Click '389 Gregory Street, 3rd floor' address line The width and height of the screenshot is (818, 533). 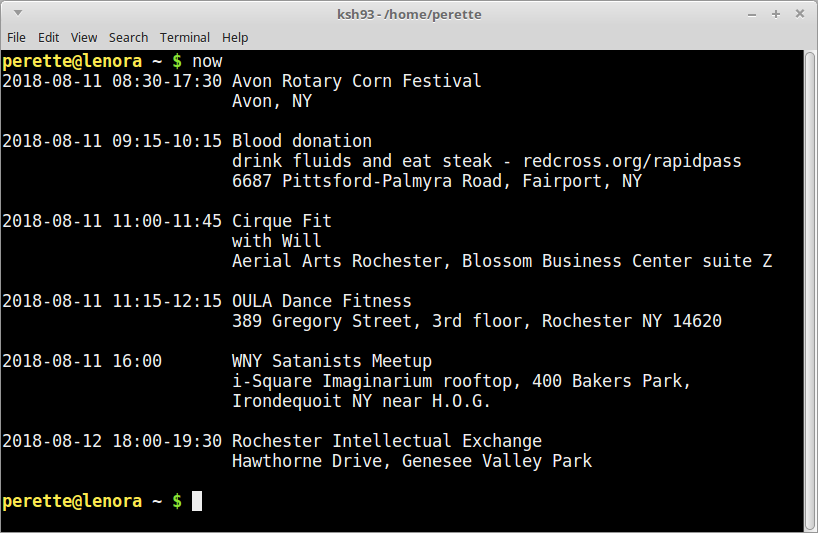coord(477,321)
